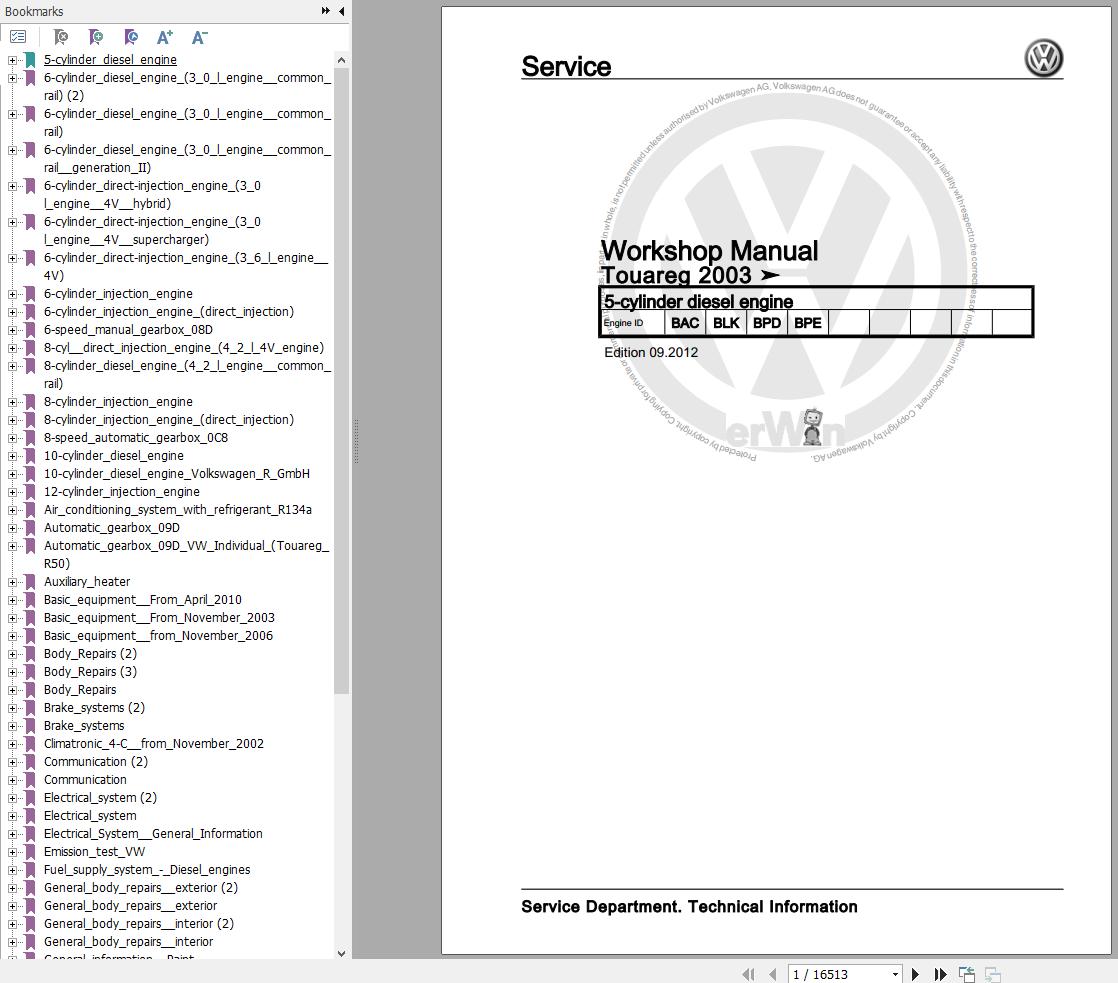Jump to the last page
This screenshot has height=983, width=1118.
point(940,974)
